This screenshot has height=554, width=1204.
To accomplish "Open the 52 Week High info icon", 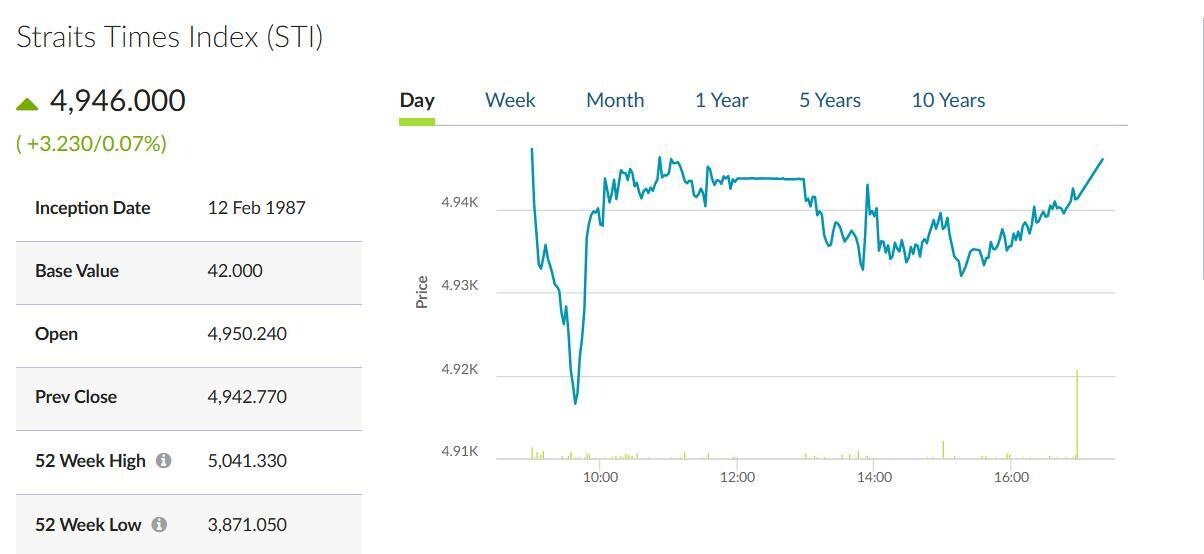I will [164, 461].
